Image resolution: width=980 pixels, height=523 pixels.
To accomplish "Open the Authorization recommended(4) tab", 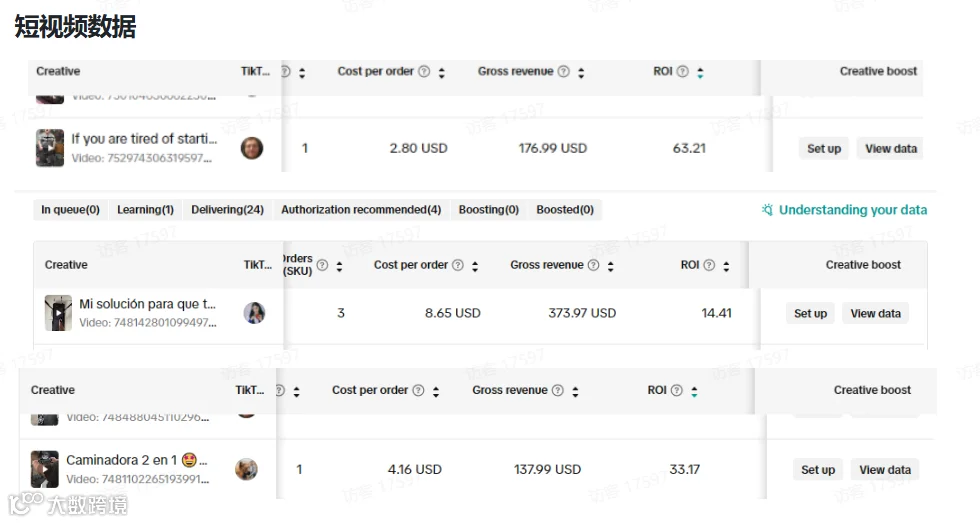I will point(361,210).
